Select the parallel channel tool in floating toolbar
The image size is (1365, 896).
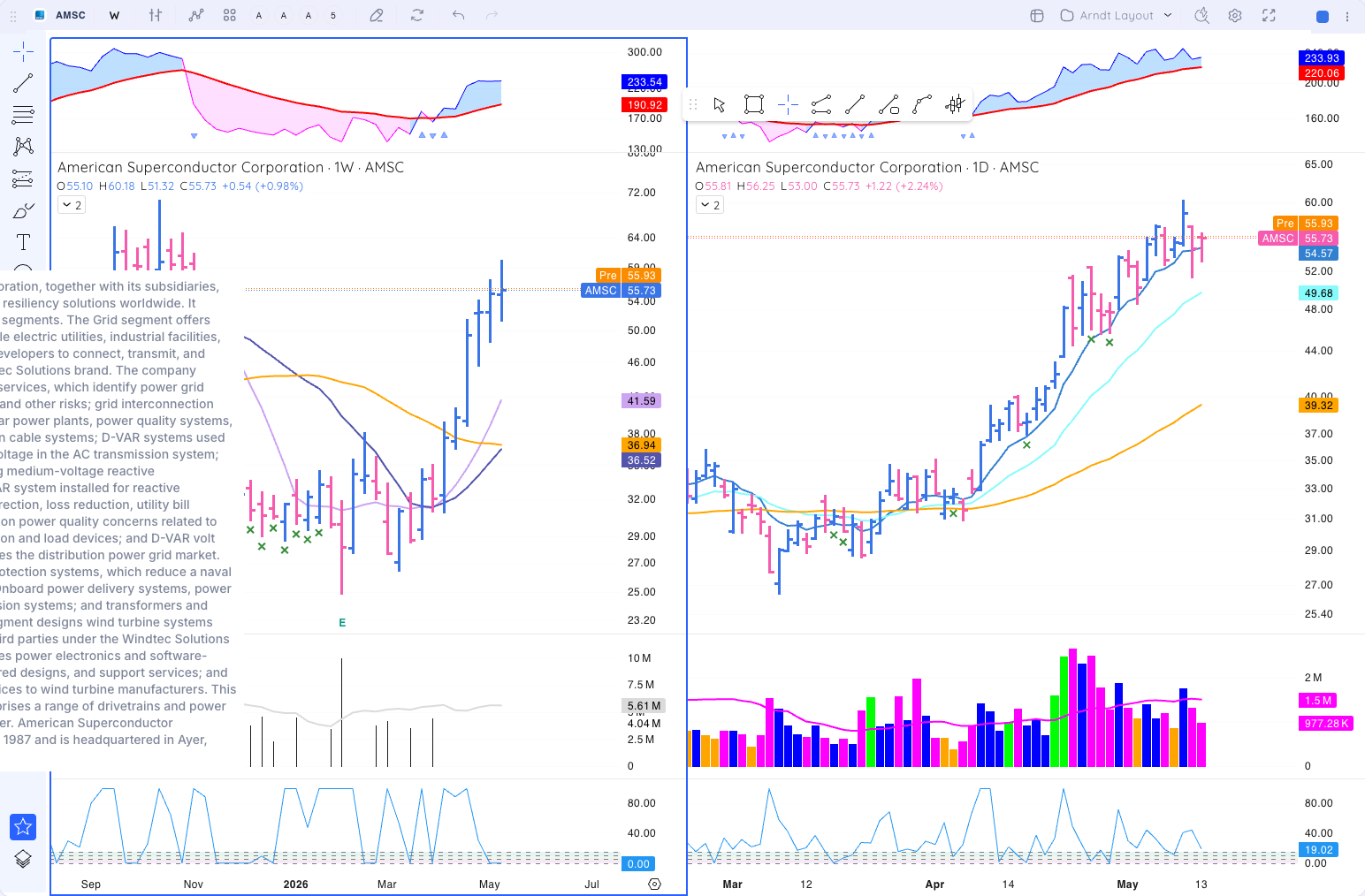pyautogui.click(x=821, y=105)
